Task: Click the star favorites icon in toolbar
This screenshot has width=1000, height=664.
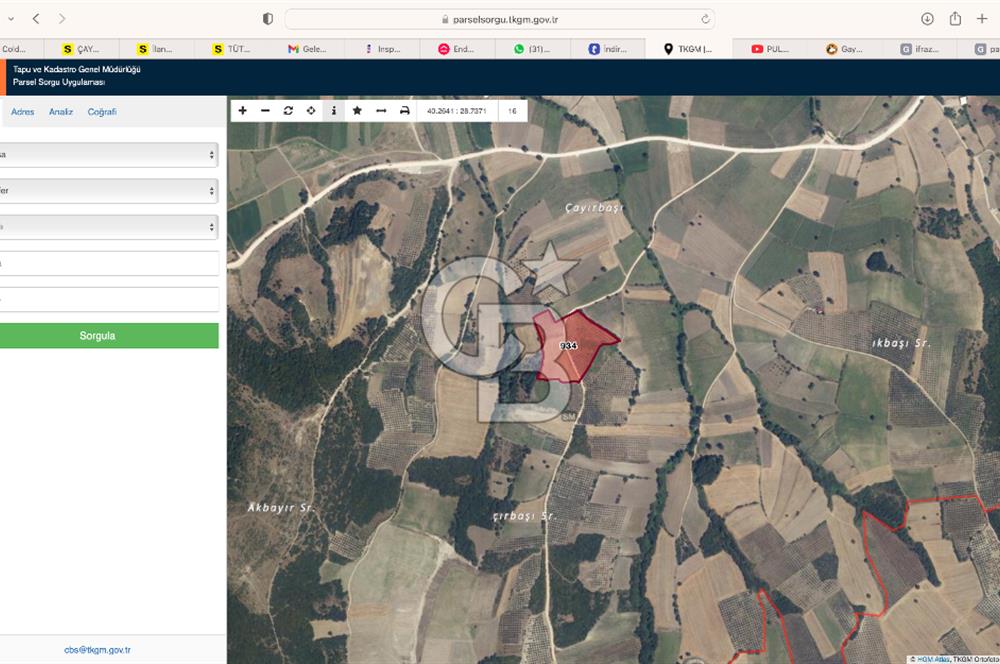Action: (x=357, y=111)
